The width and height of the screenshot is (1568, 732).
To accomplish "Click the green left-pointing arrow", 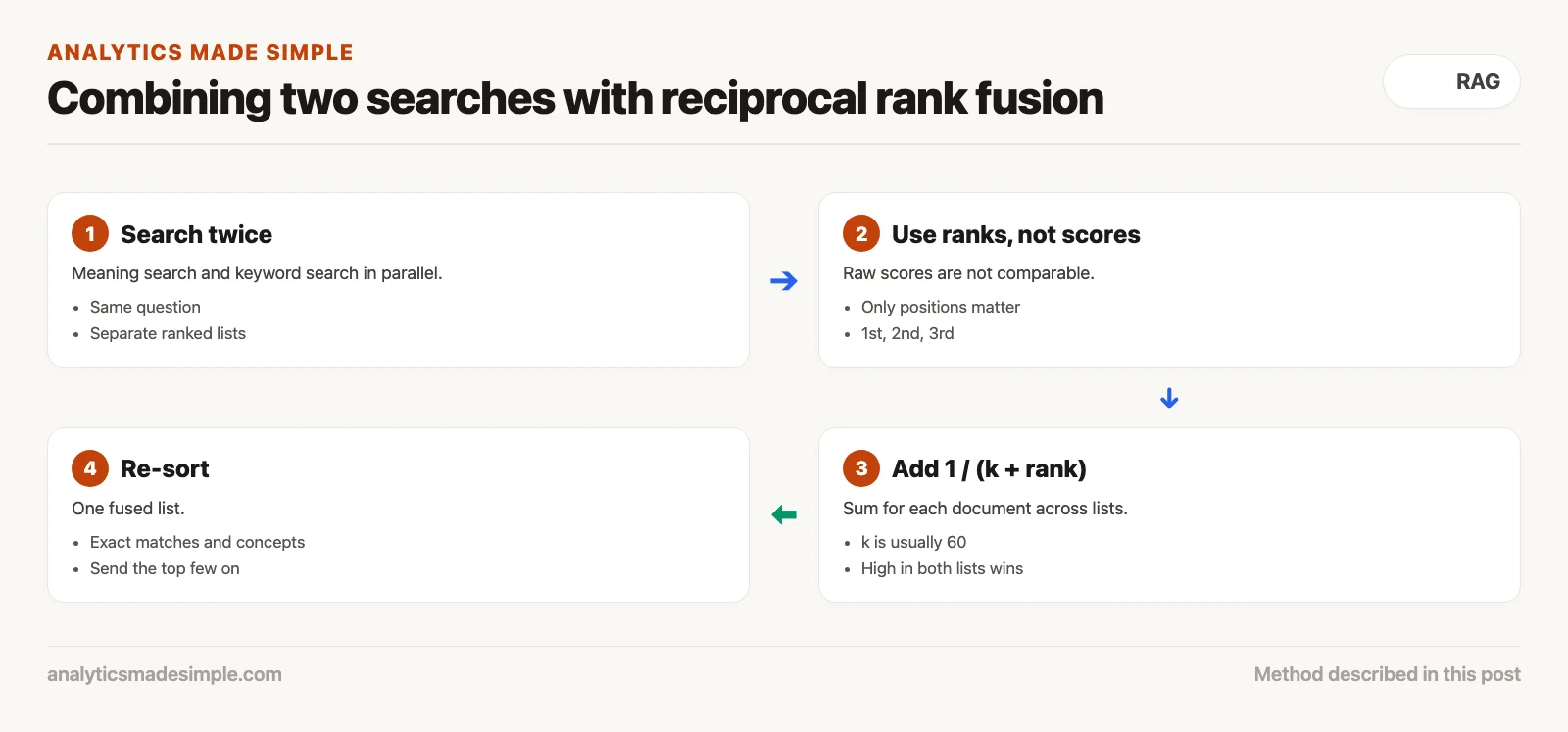I will pyautogui.click(x=784, y=514).
